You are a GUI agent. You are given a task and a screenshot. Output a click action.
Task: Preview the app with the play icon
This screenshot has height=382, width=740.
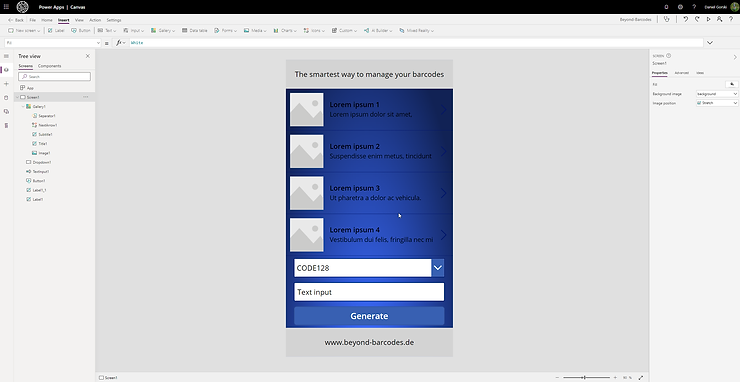click(x=708, y=19)
